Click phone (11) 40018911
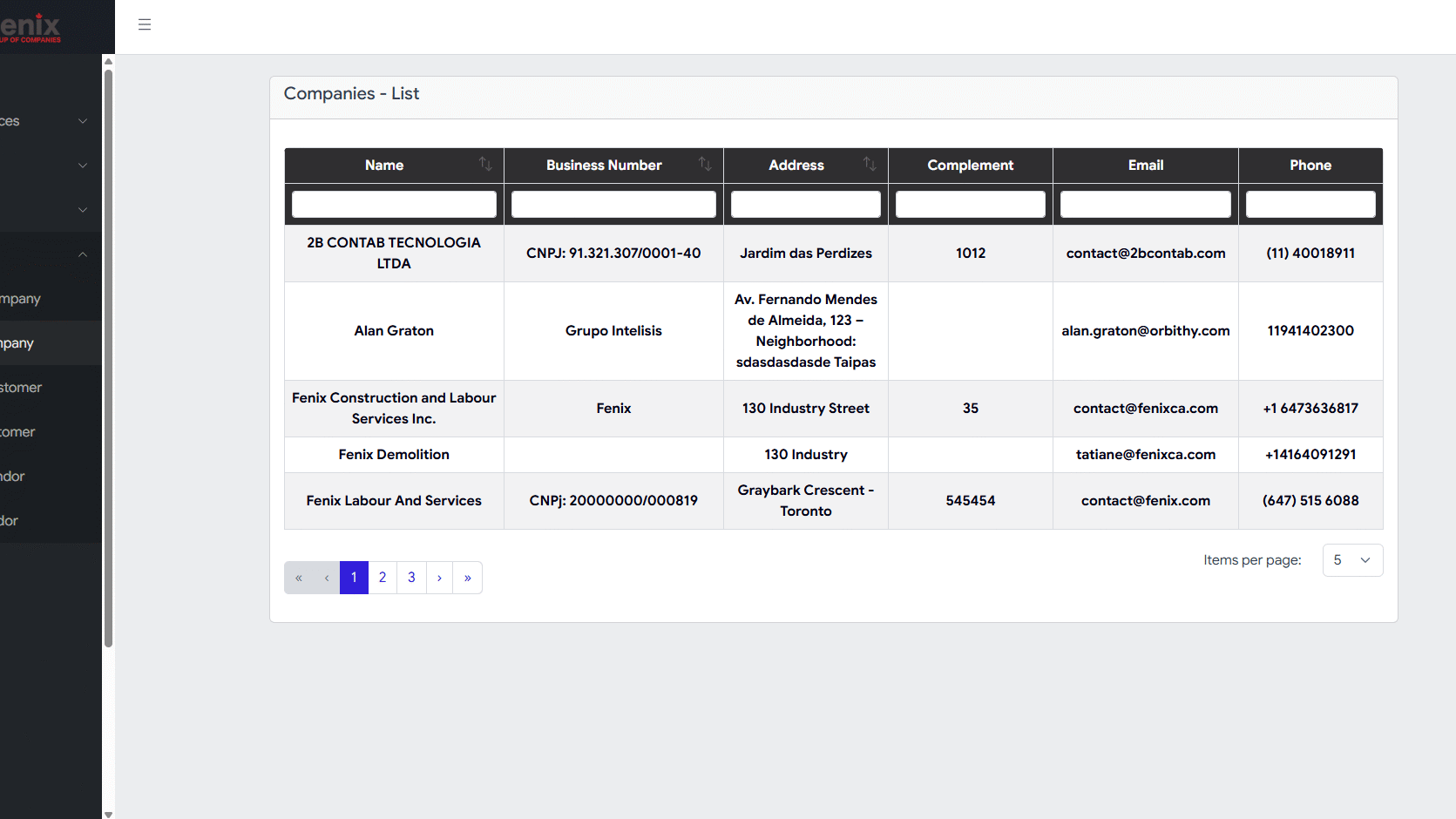Viewport: 1456px width, 819px height. click(x=1310, y=253)
